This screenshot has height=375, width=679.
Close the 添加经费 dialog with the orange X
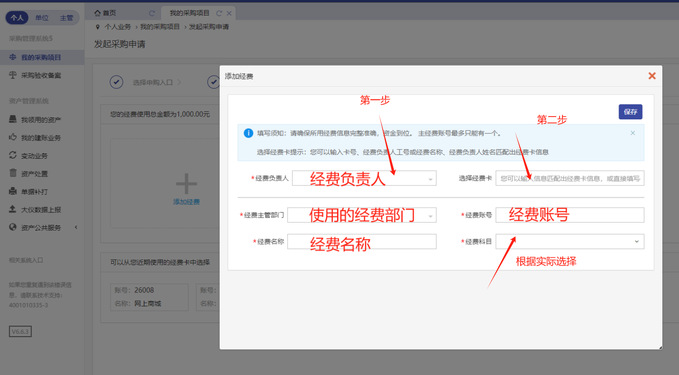coord(652,76)
